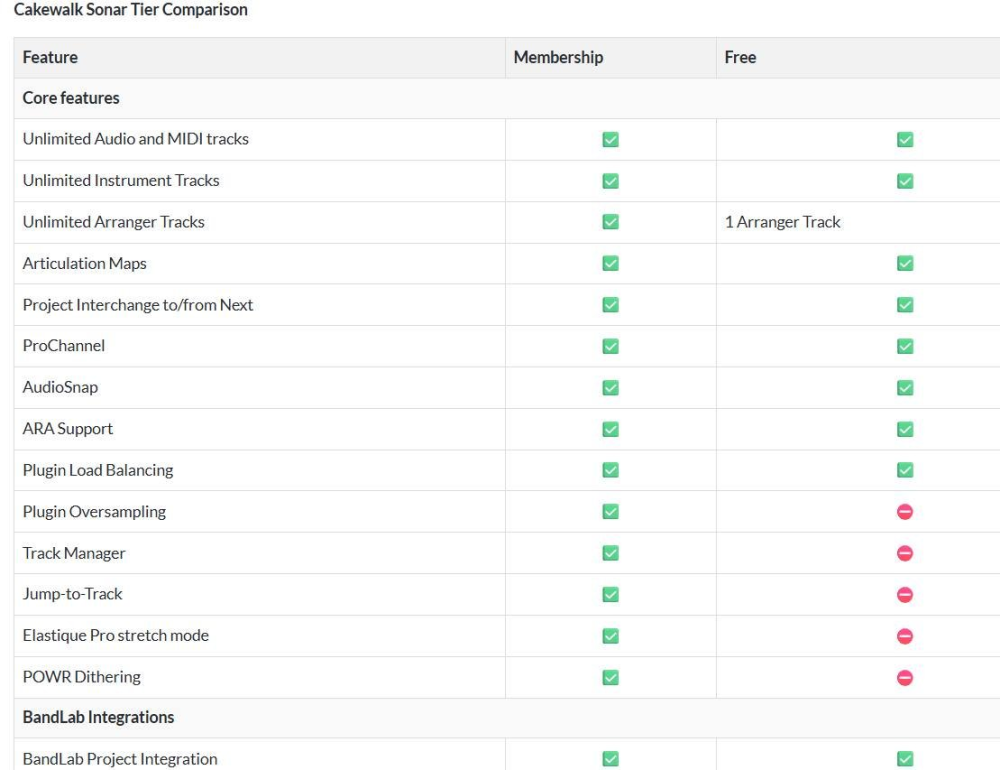The width and height of the screenshot is (1000, 770).
Task: Click Free checkmark for Unlimited Audio and MIDI tracks
Action: 905,139
